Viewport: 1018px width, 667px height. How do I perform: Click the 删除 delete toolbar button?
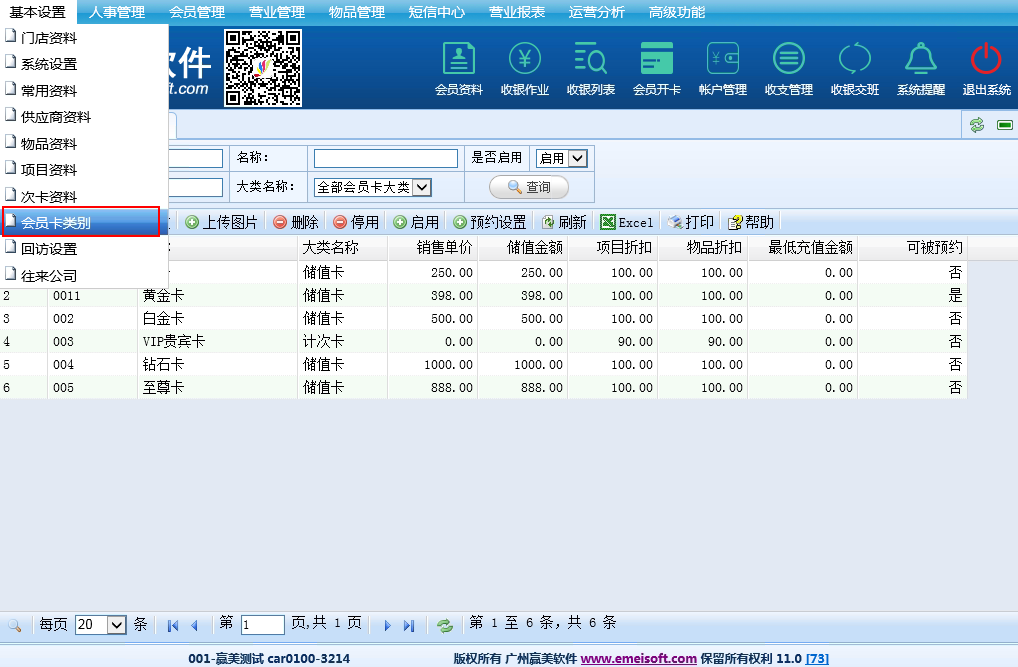tap(296, 222)
